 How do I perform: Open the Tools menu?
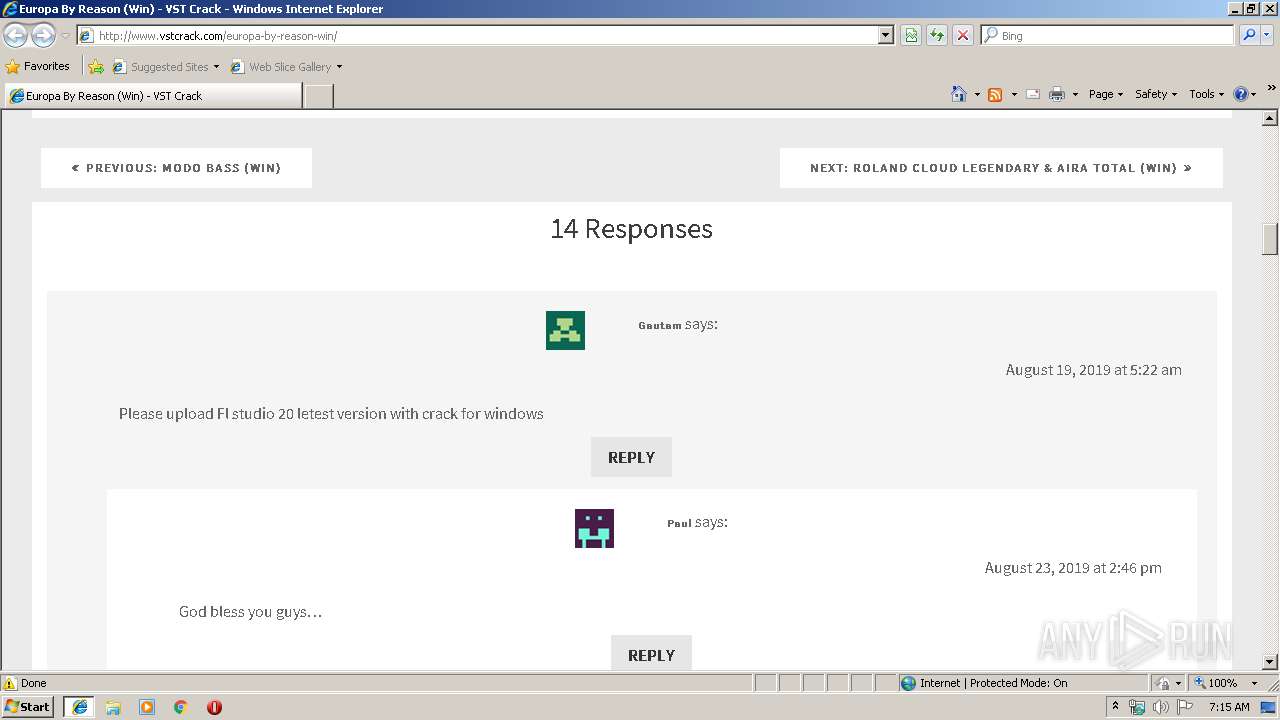tap(1206, 94)
